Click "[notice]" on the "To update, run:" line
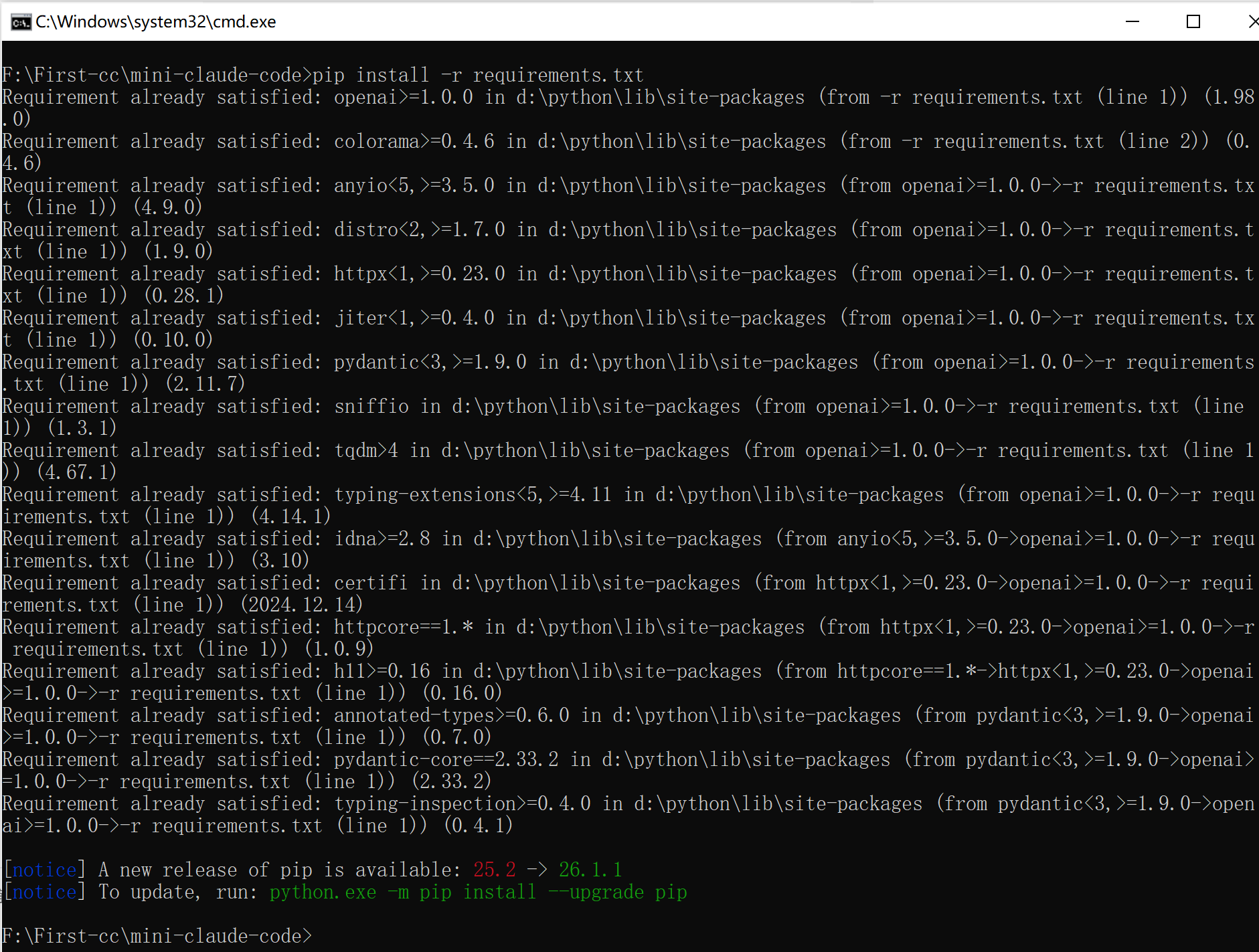This screenshot has height=952, width=1259. (x=45, y=892)
